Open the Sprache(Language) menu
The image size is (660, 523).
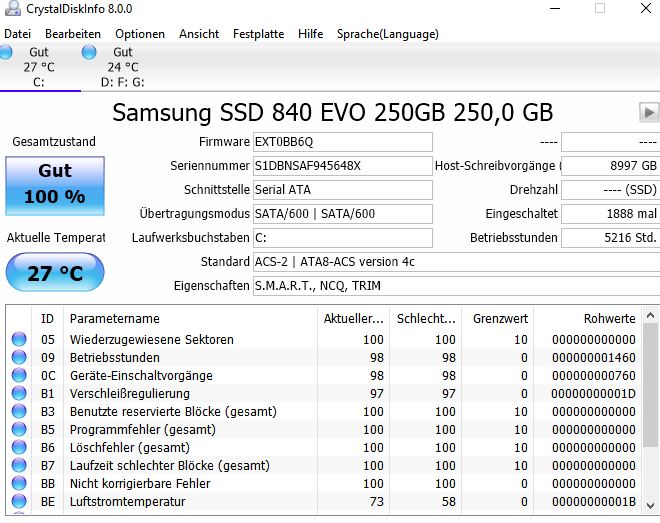(x=388, y=34)
